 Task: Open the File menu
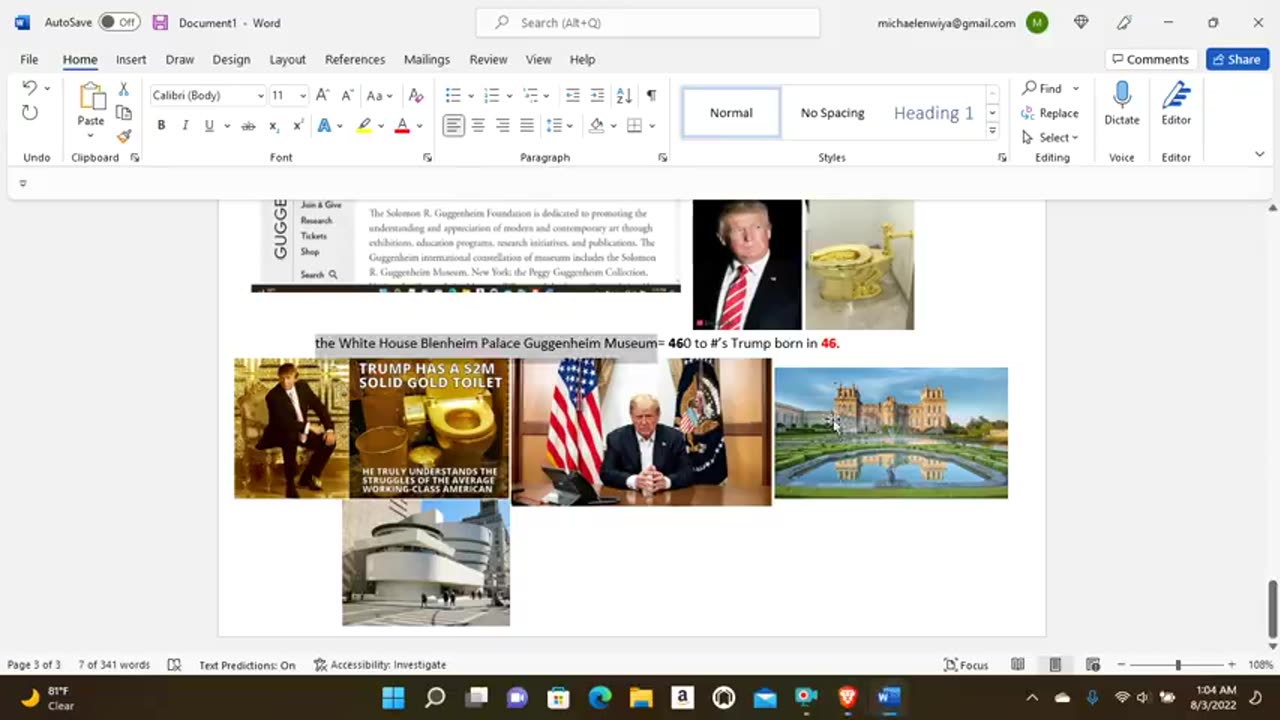[x=29, y=59]
